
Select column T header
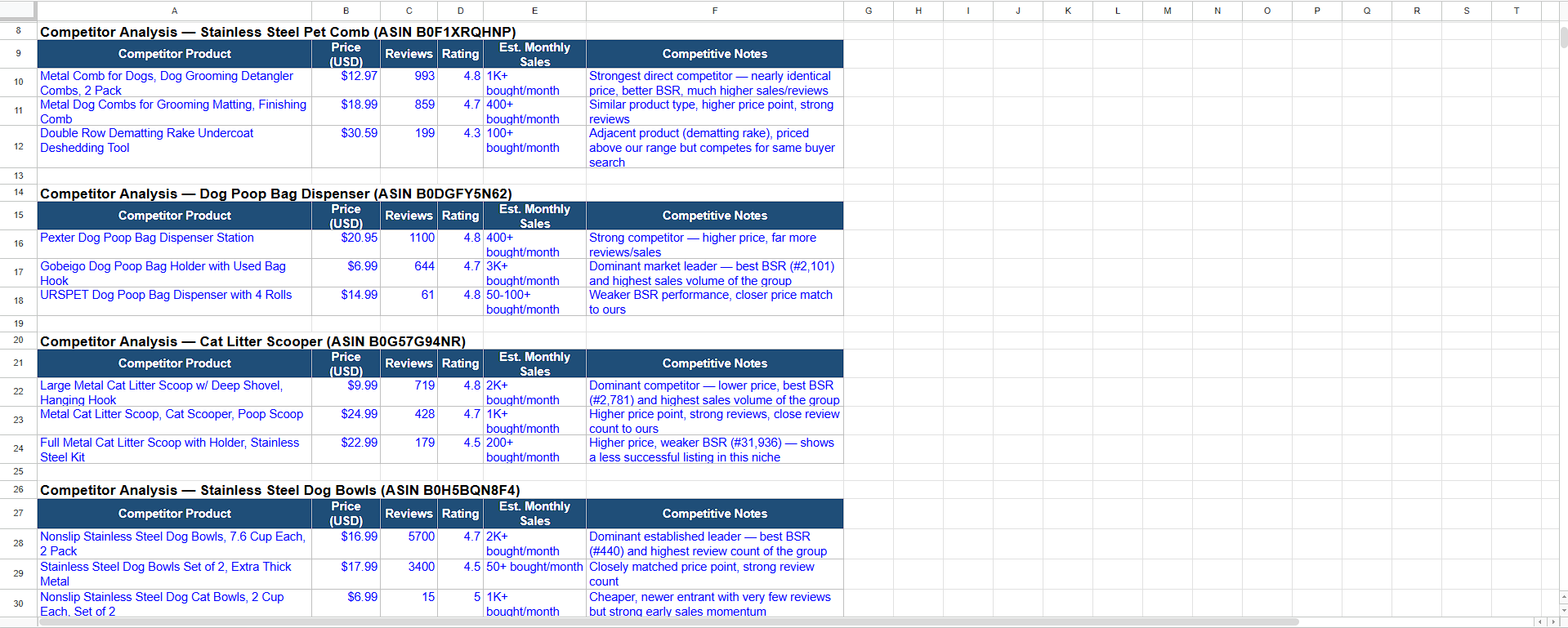tap(1516, 11)
